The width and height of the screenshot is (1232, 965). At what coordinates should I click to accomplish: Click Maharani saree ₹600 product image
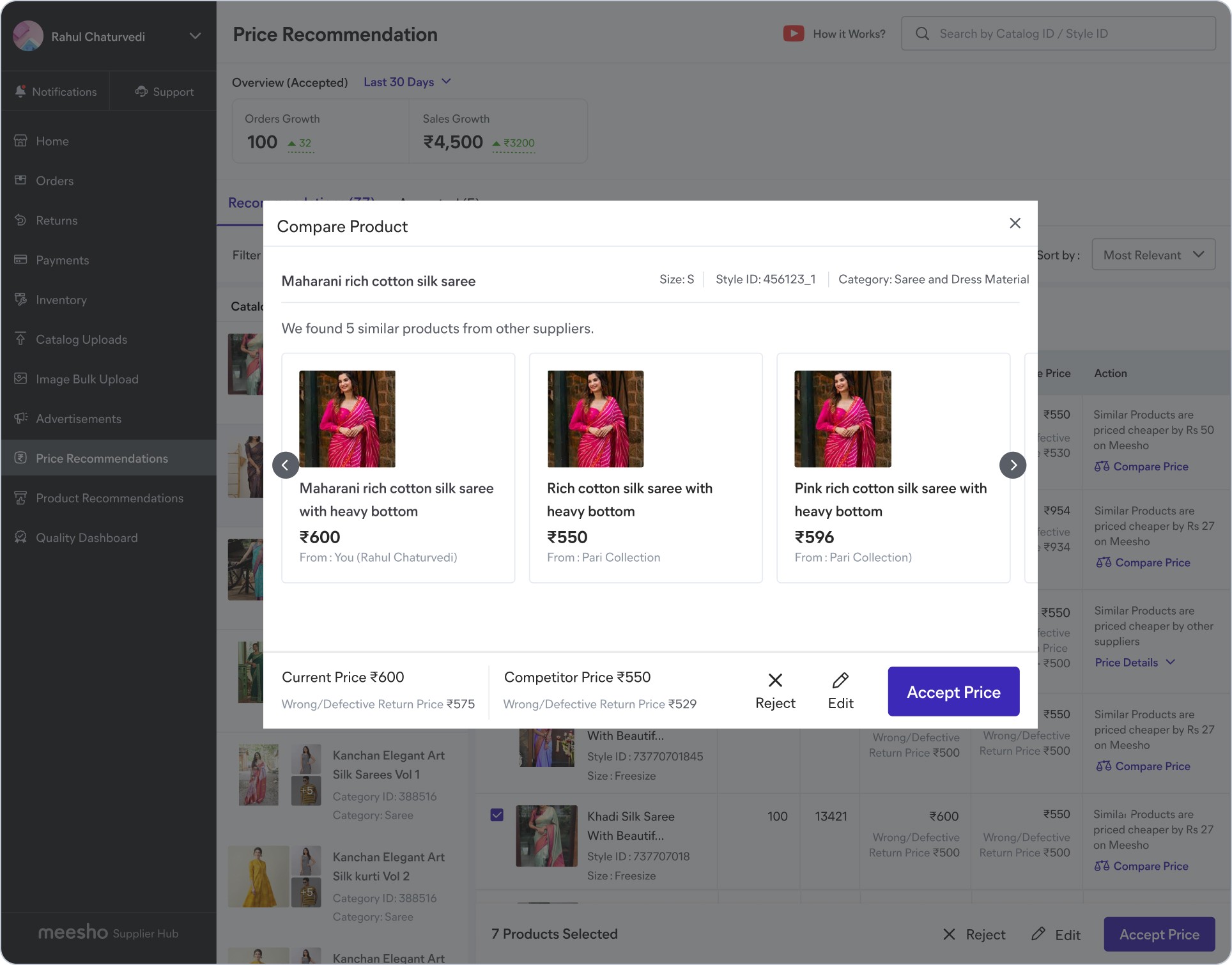coord(347,419)
